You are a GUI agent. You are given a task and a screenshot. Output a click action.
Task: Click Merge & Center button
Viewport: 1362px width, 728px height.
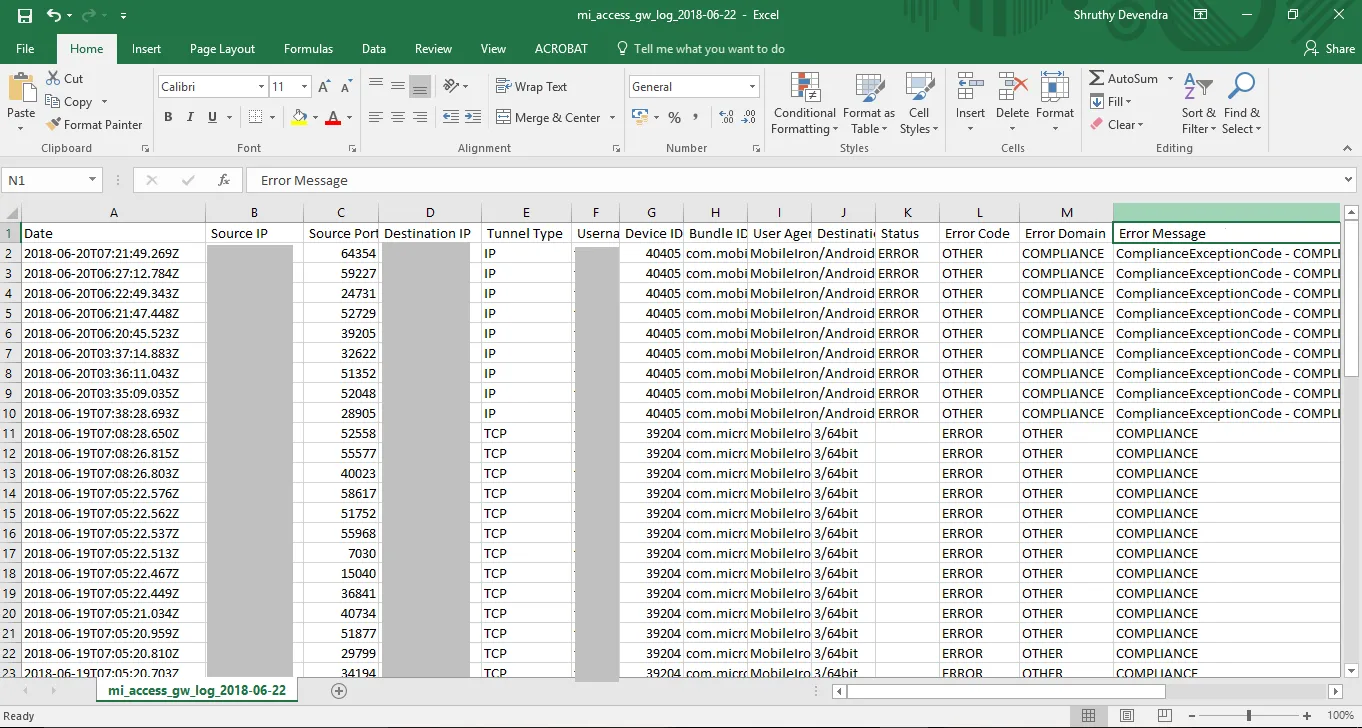548,117
